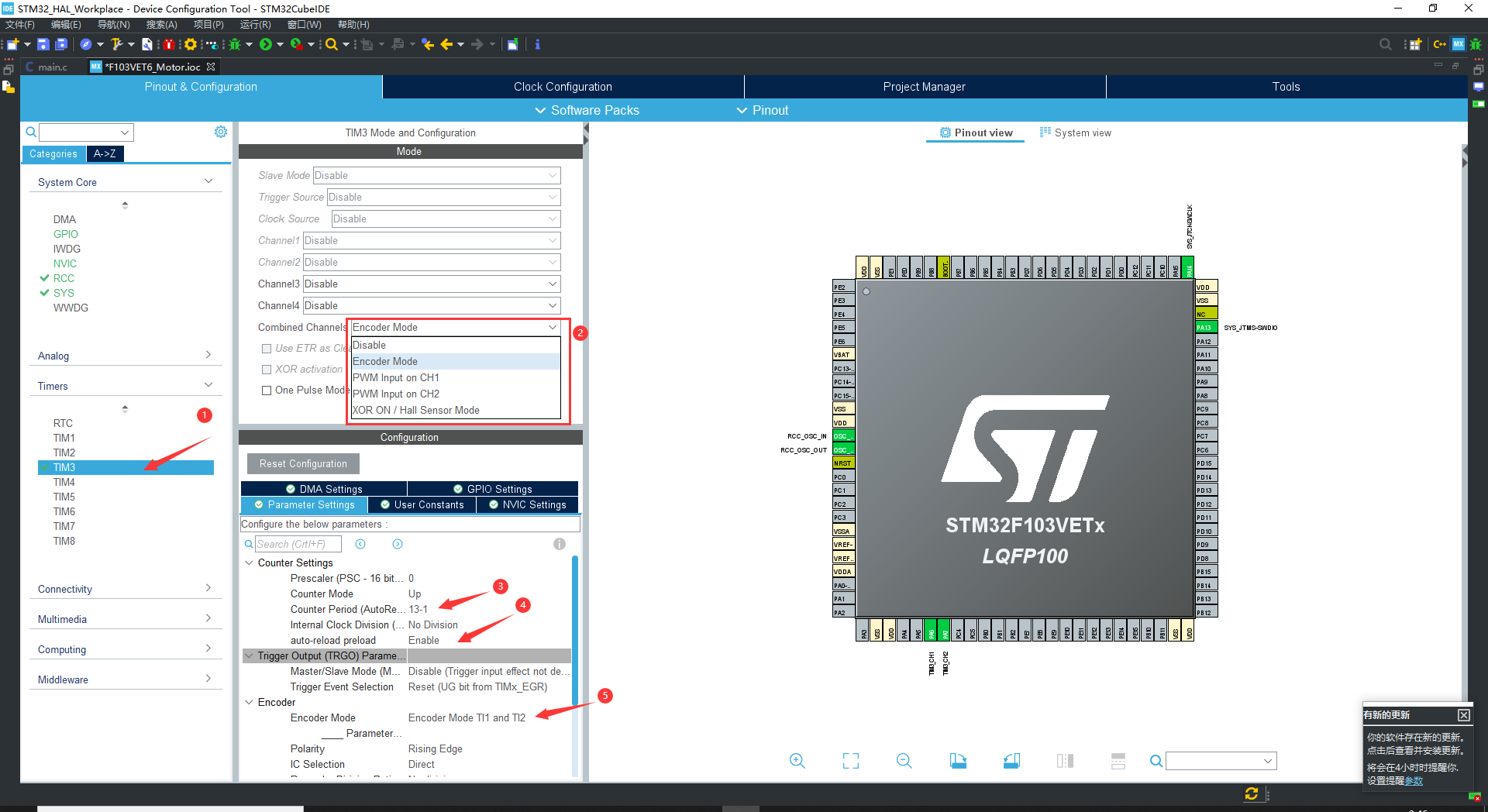The height and width of the screenshot is (812, 1488).
Task: Switch component list to A->Z sorting
Action: [105, 153]
